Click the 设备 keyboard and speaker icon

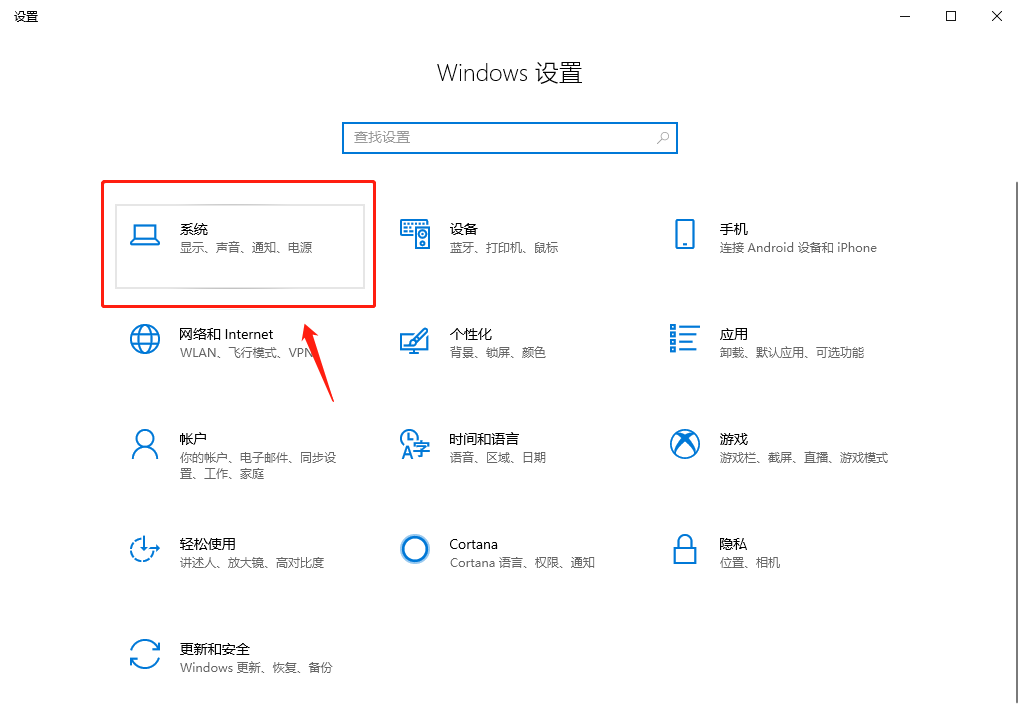(x=415, y=234)
